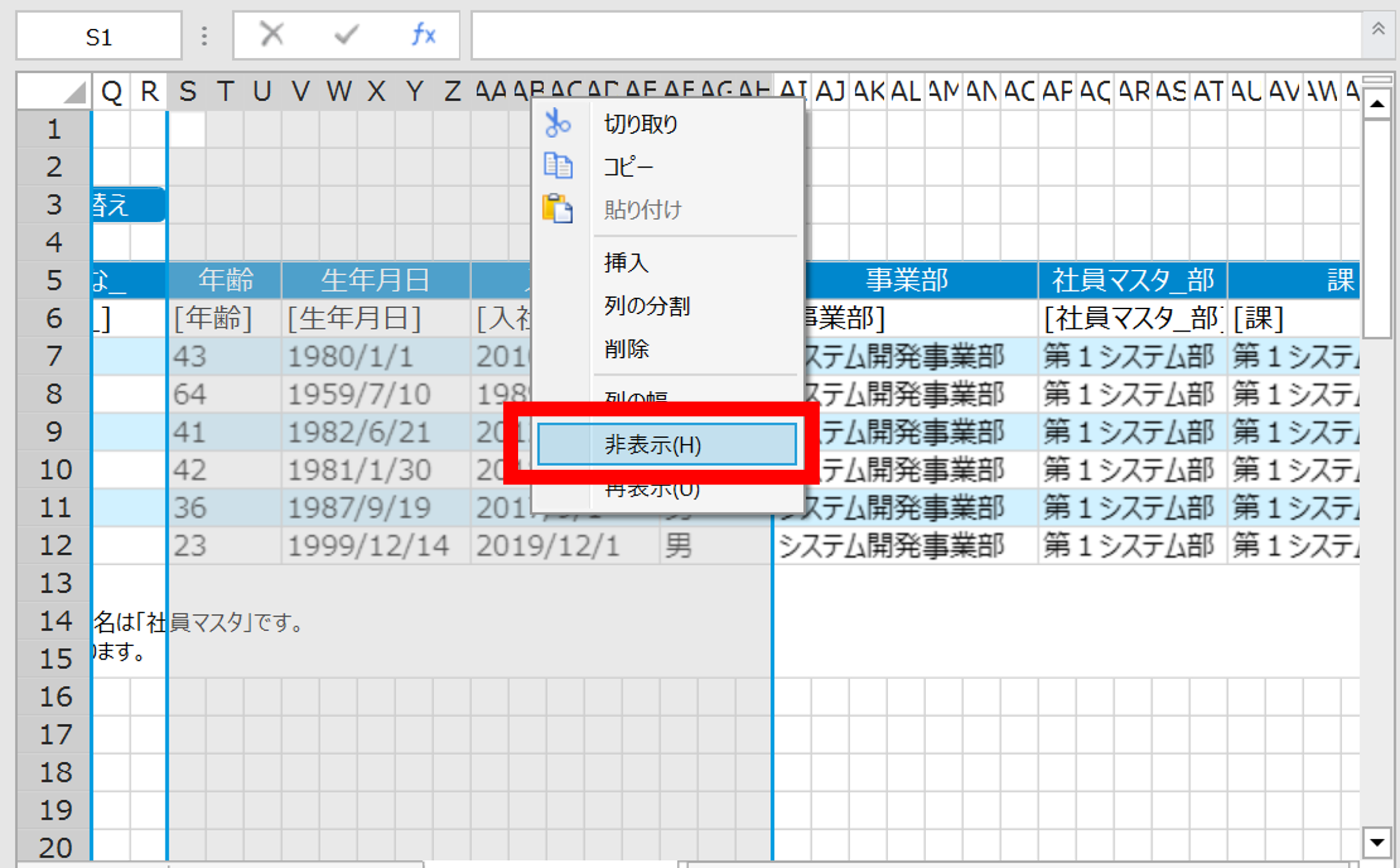Click the Copy icon in context menu
The height and width of the screenshot is (868, 1400).
click(x=557, y=166)
